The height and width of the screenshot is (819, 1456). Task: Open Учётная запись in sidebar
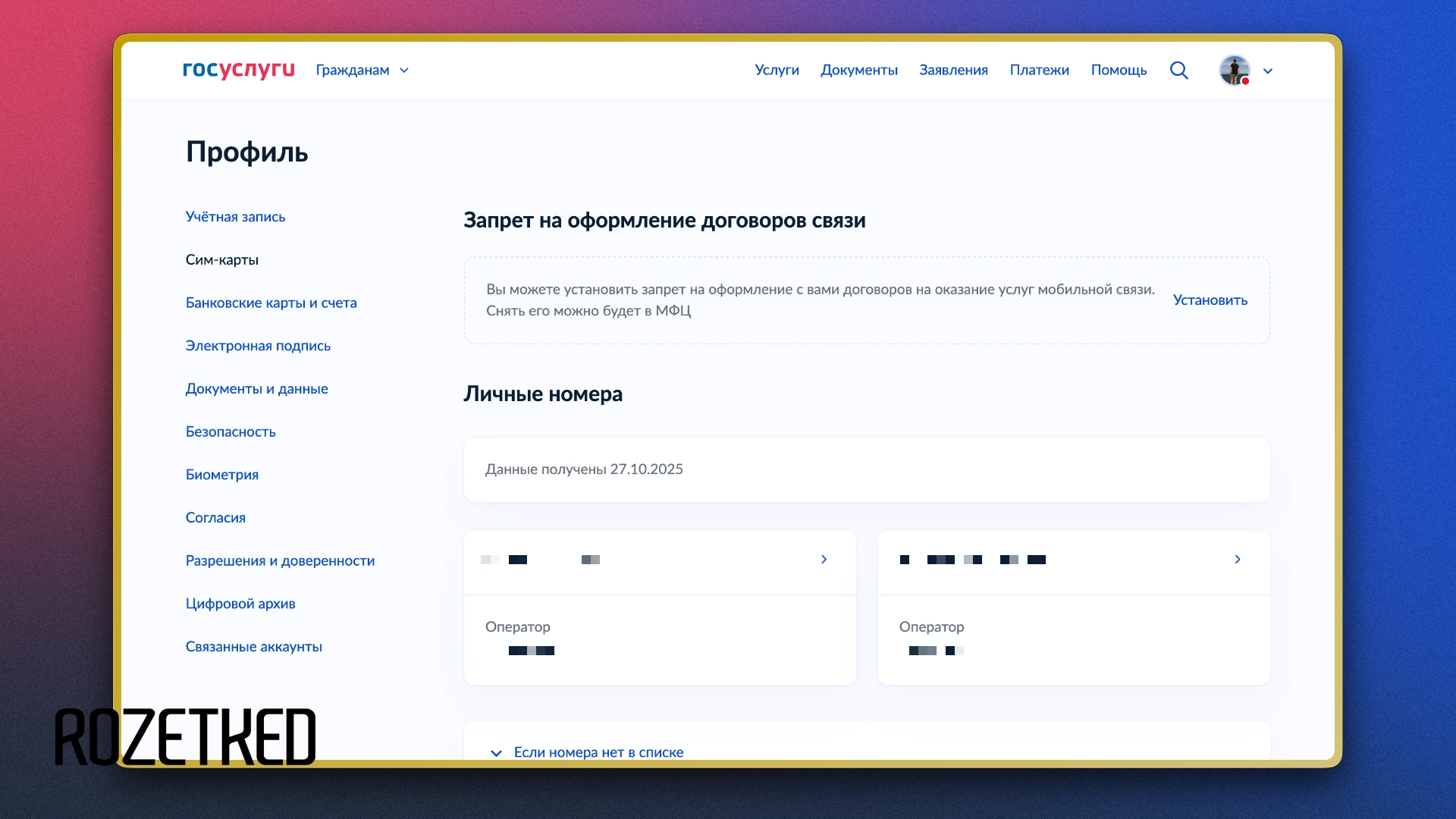tap(235, 217)
